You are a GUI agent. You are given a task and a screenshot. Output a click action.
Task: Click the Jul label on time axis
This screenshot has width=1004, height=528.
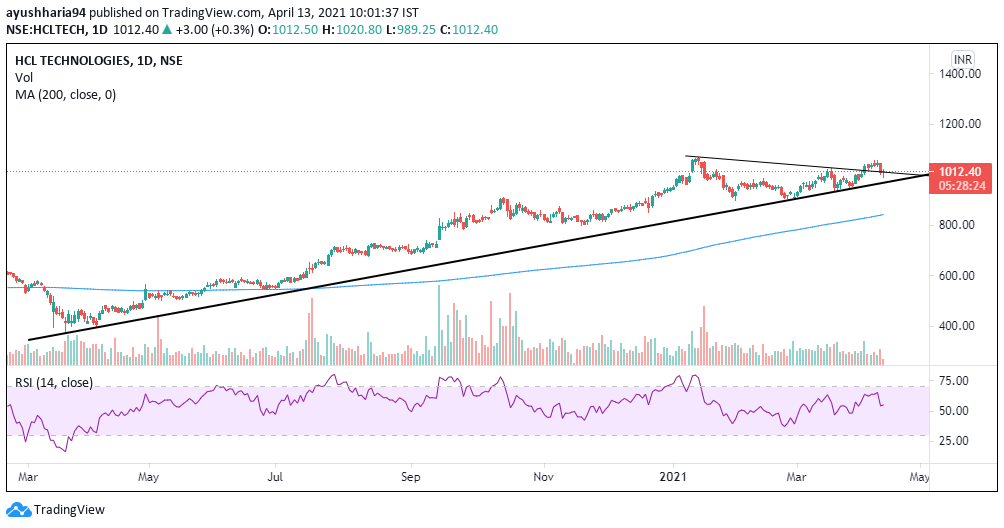click(275, 477)
